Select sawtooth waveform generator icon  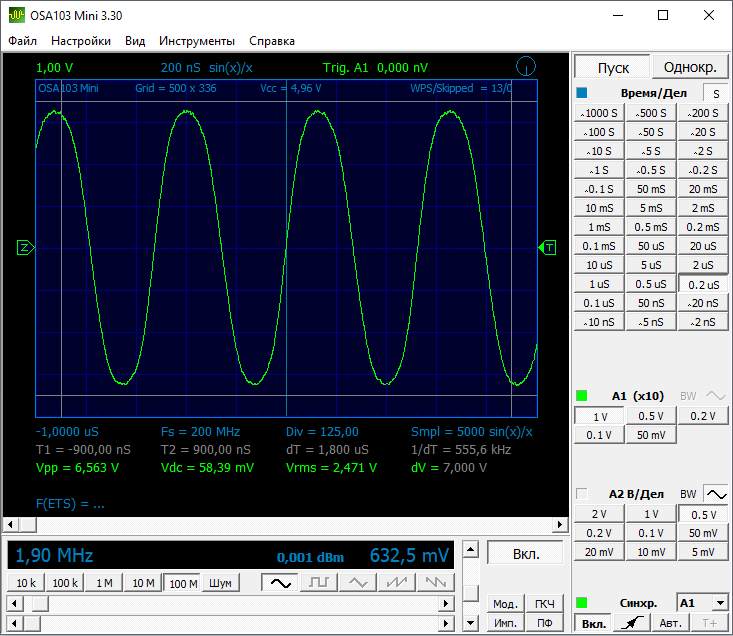coord(396,582)
